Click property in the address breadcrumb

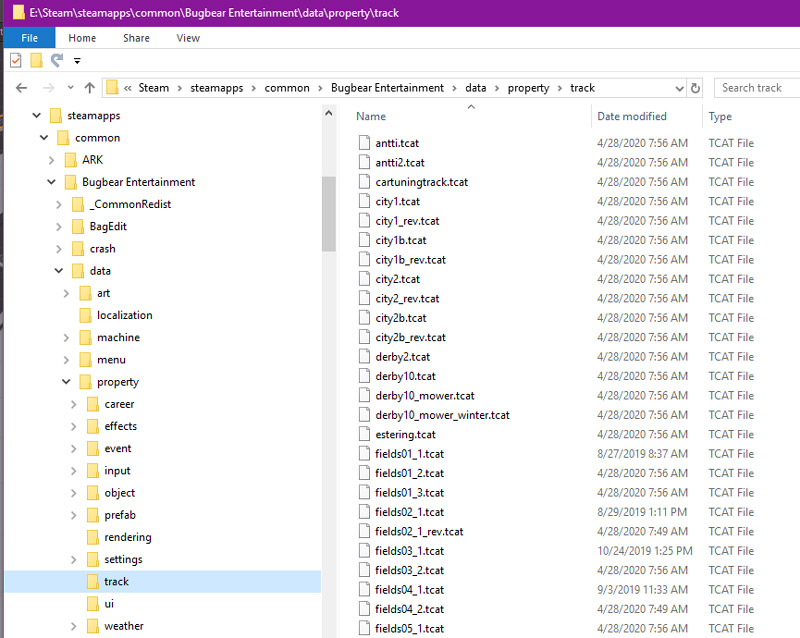528,88
